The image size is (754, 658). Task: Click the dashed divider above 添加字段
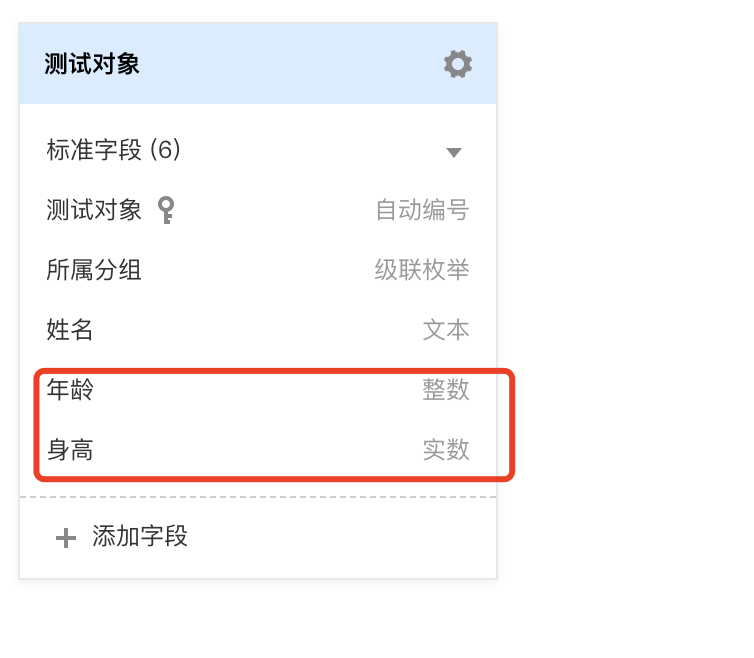point(258,497)
